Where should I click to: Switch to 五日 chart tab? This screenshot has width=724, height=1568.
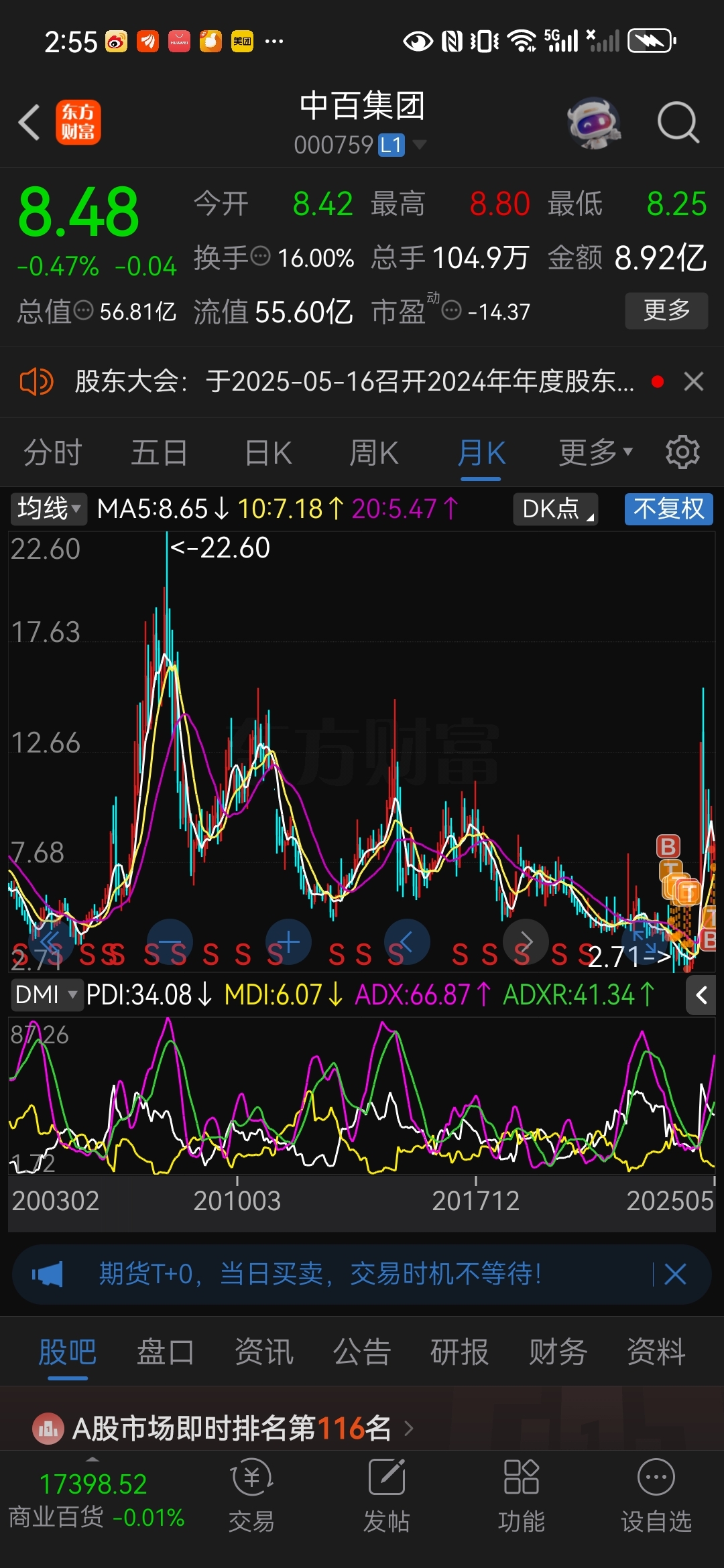click(x=159, y=452)
